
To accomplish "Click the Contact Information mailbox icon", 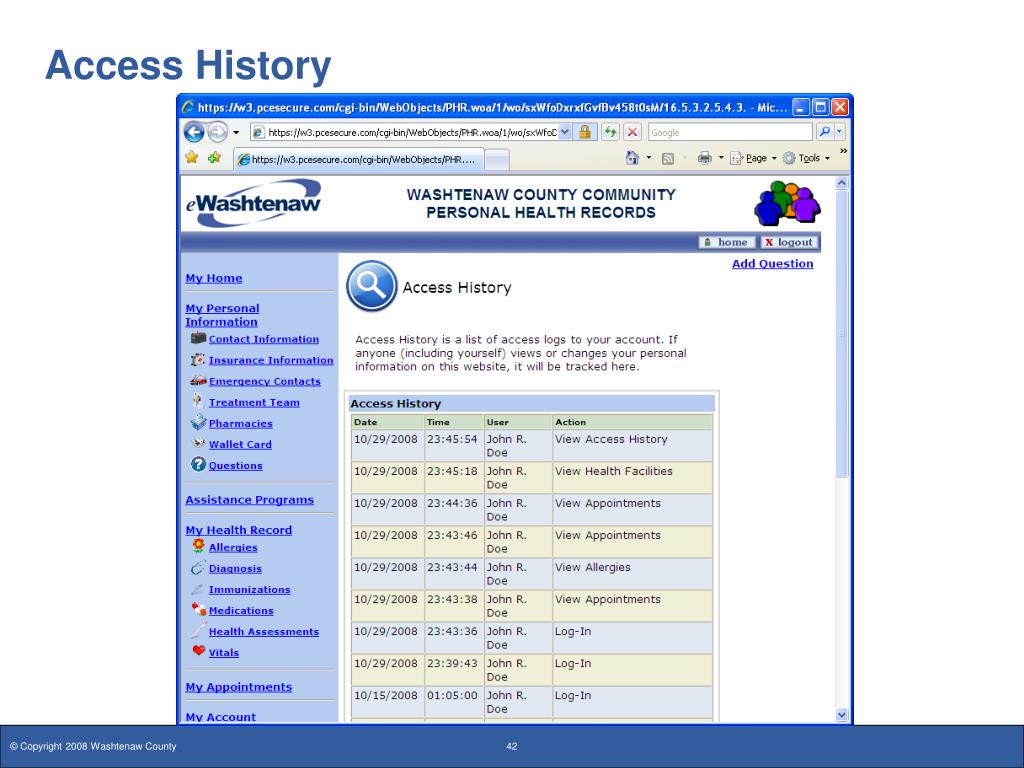I will pos(198,338).
